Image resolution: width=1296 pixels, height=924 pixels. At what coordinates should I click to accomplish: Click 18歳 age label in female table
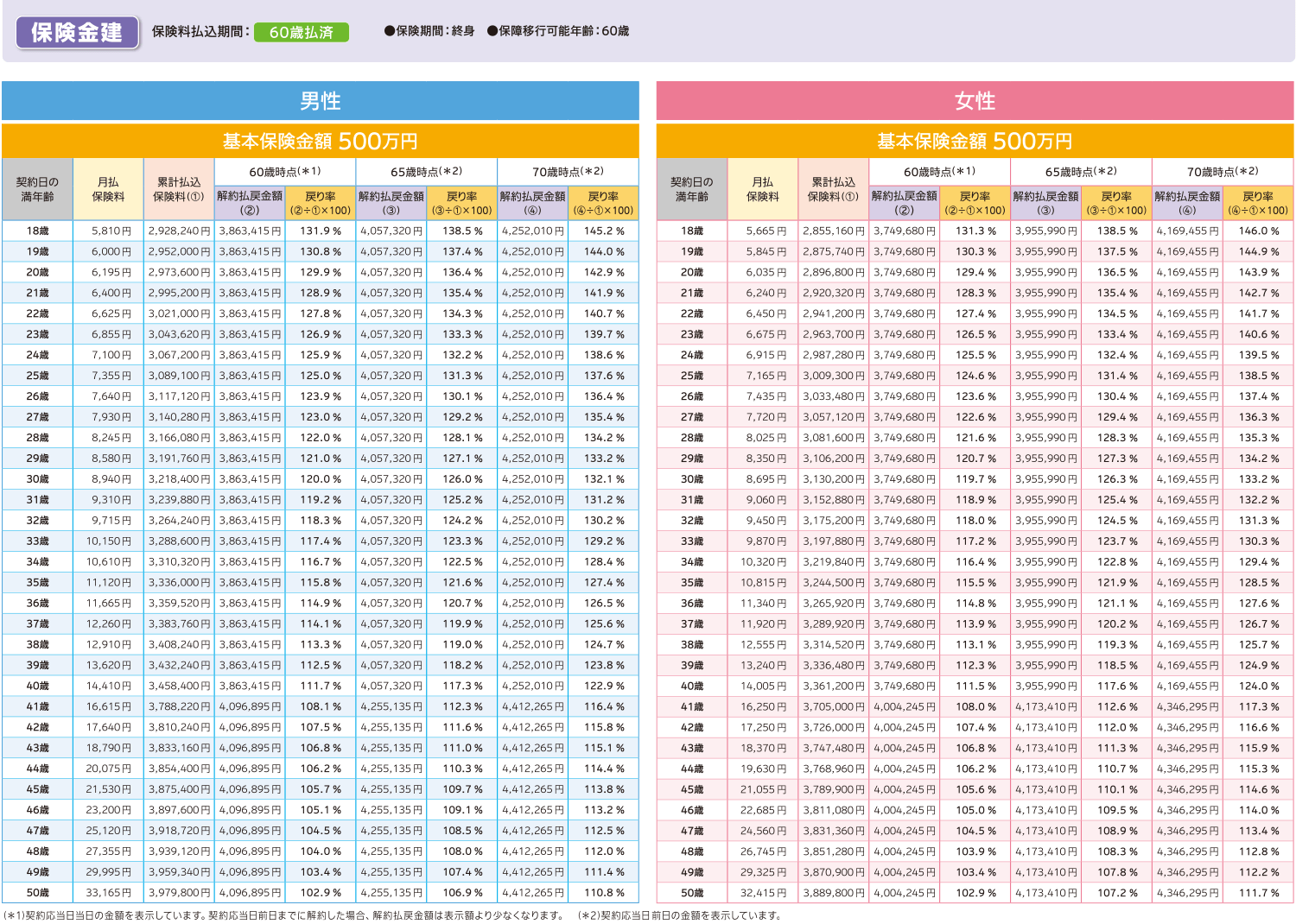coord(692,231)
